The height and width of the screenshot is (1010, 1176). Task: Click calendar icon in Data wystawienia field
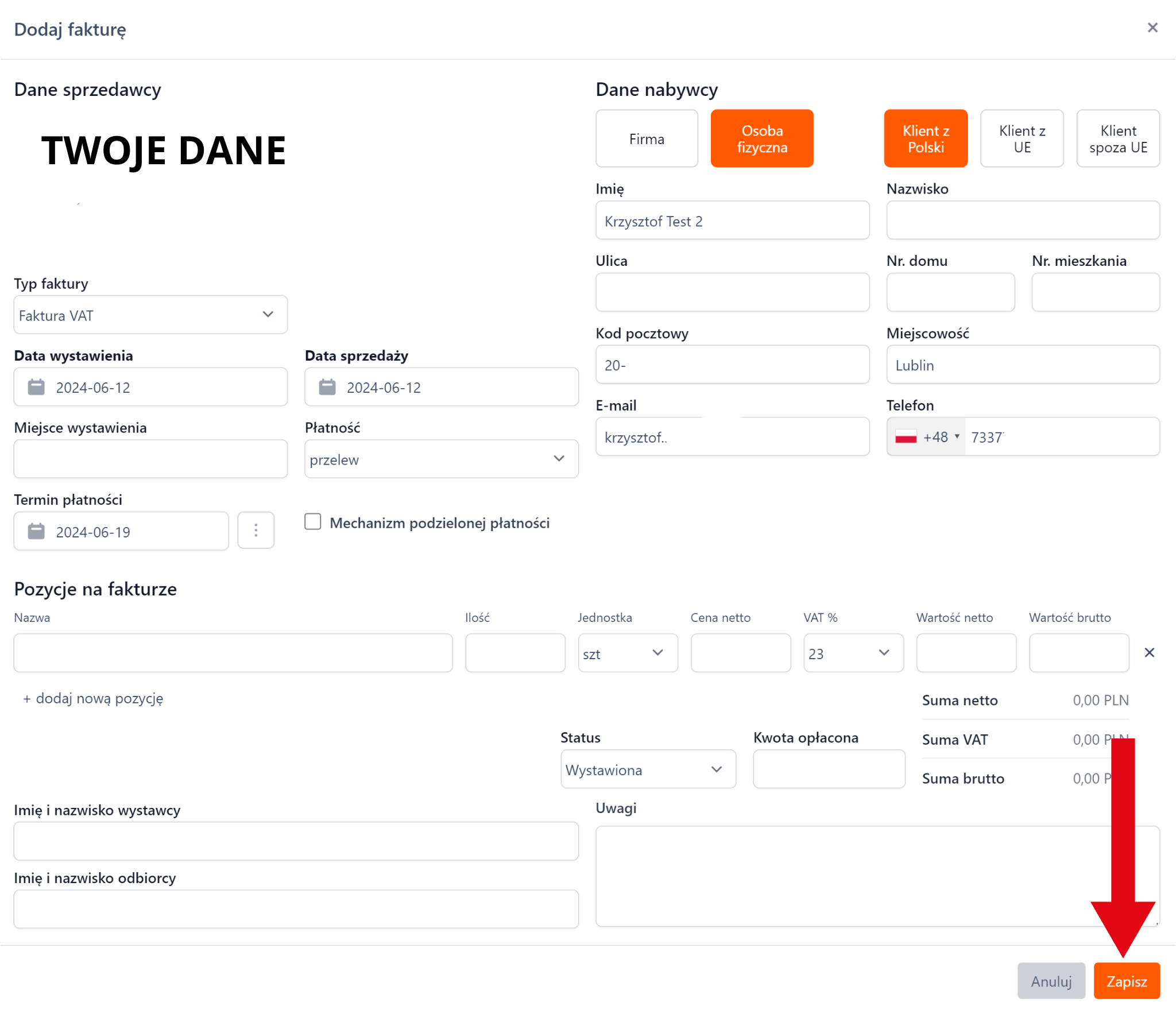click(36, 387)
